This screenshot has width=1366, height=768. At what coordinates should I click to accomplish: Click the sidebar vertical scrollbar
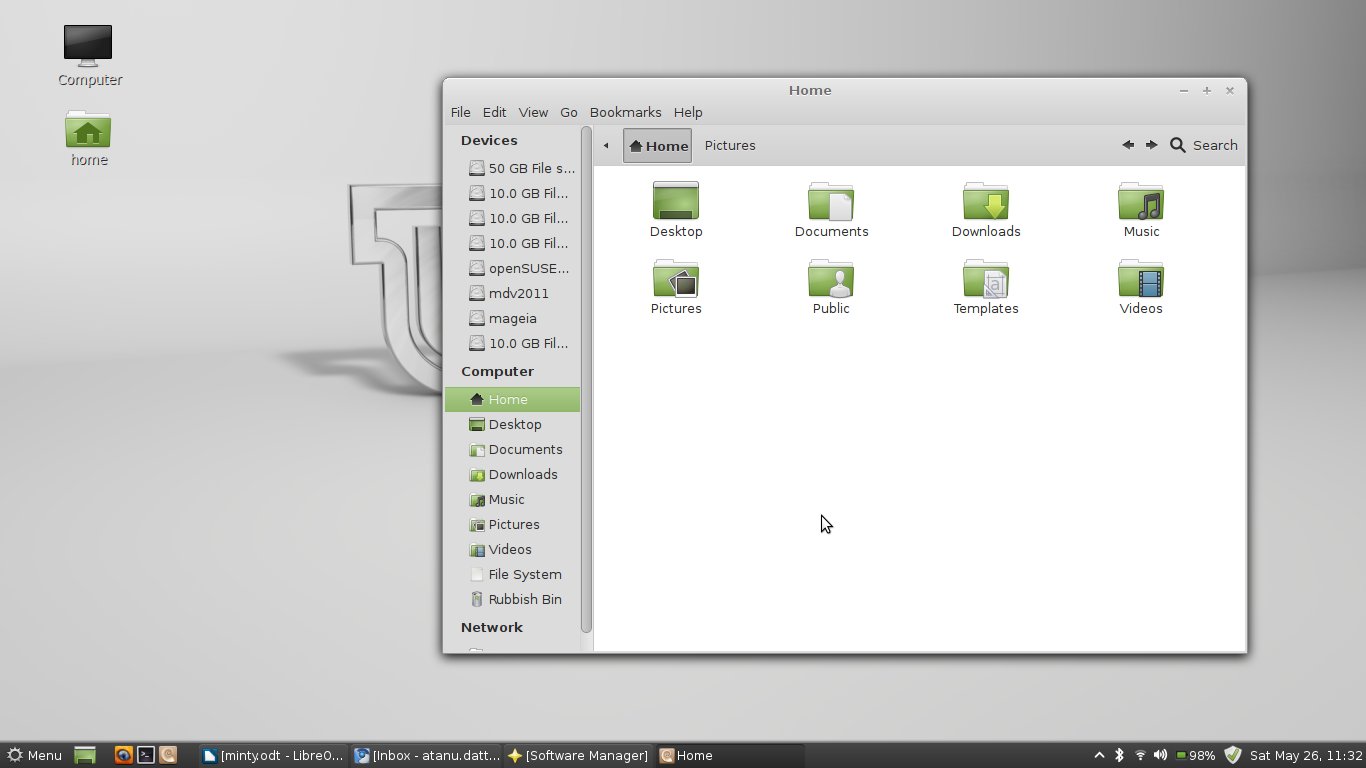click(x=586, y=380)
